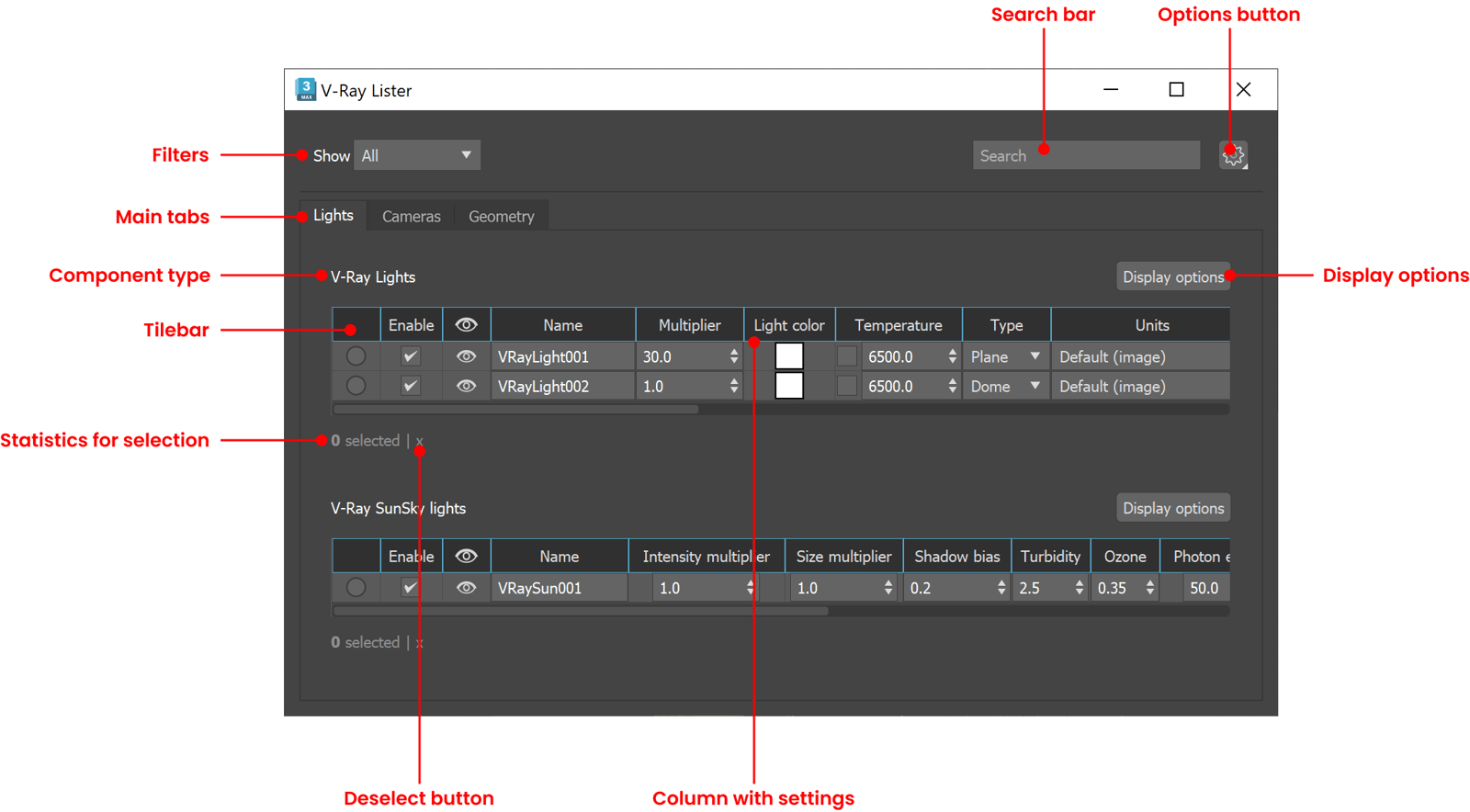Click Display options for V-Ray SunSky lights
Screen dimensions: 1470x812
pos(1173,508)
